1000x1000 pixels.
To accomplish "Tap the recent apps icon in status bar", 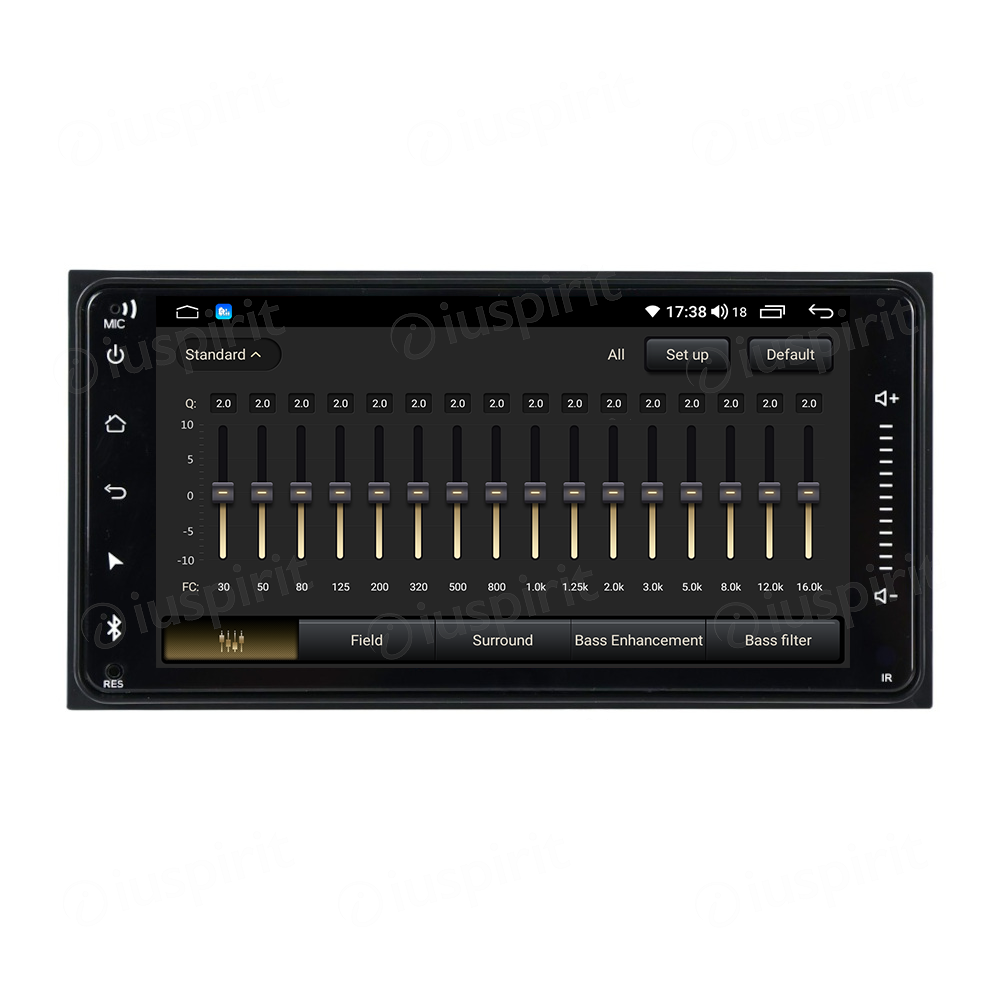I will point(772,312).
